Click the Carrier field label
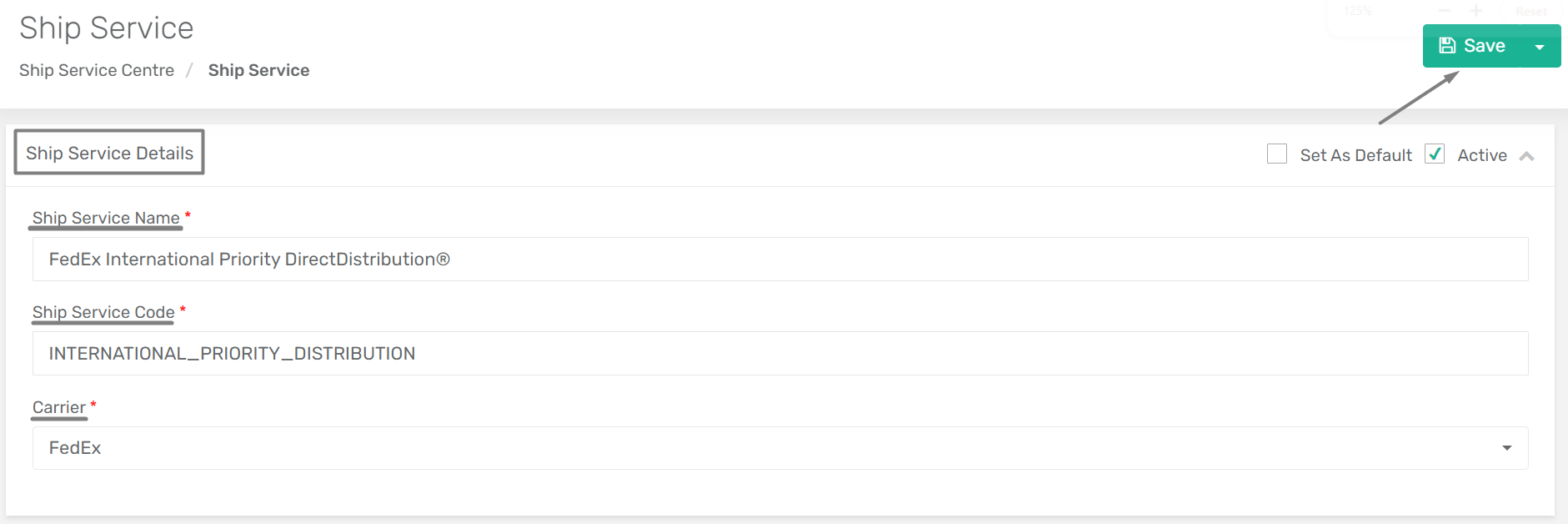This screenshot has height=524, width=1568. pos(59,407)
